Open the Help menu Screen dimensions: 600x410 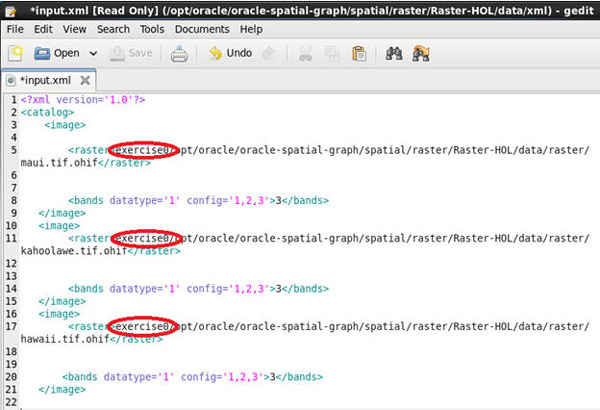click(251, 29)
